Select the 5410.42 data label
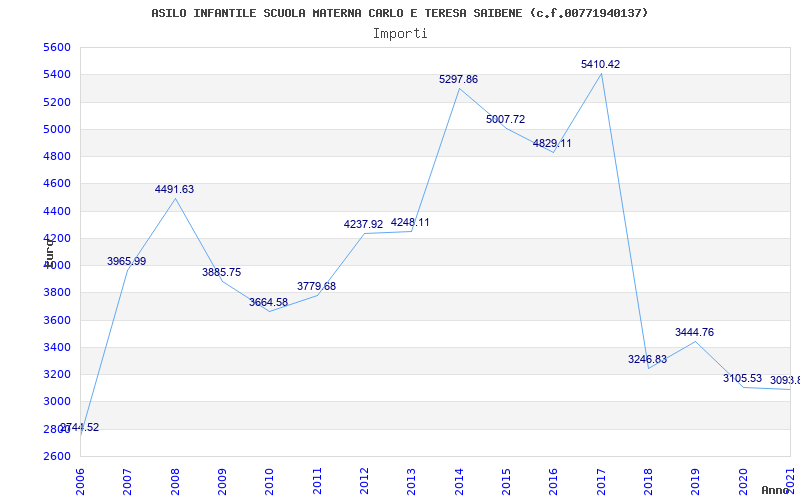 tap(601, 64)
